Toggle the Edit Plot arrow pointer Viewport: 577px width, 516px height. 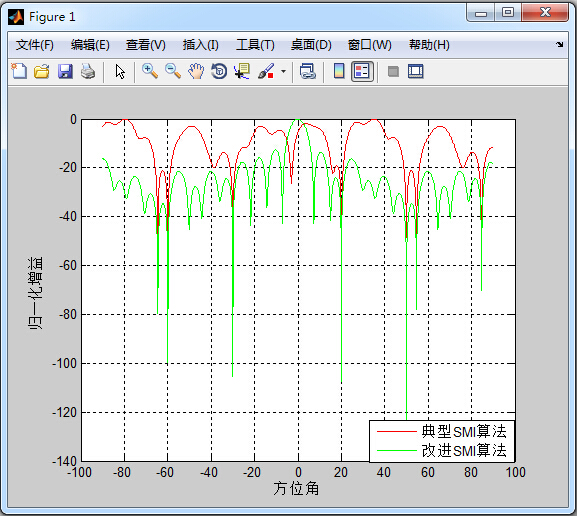(x=120, y=71)
